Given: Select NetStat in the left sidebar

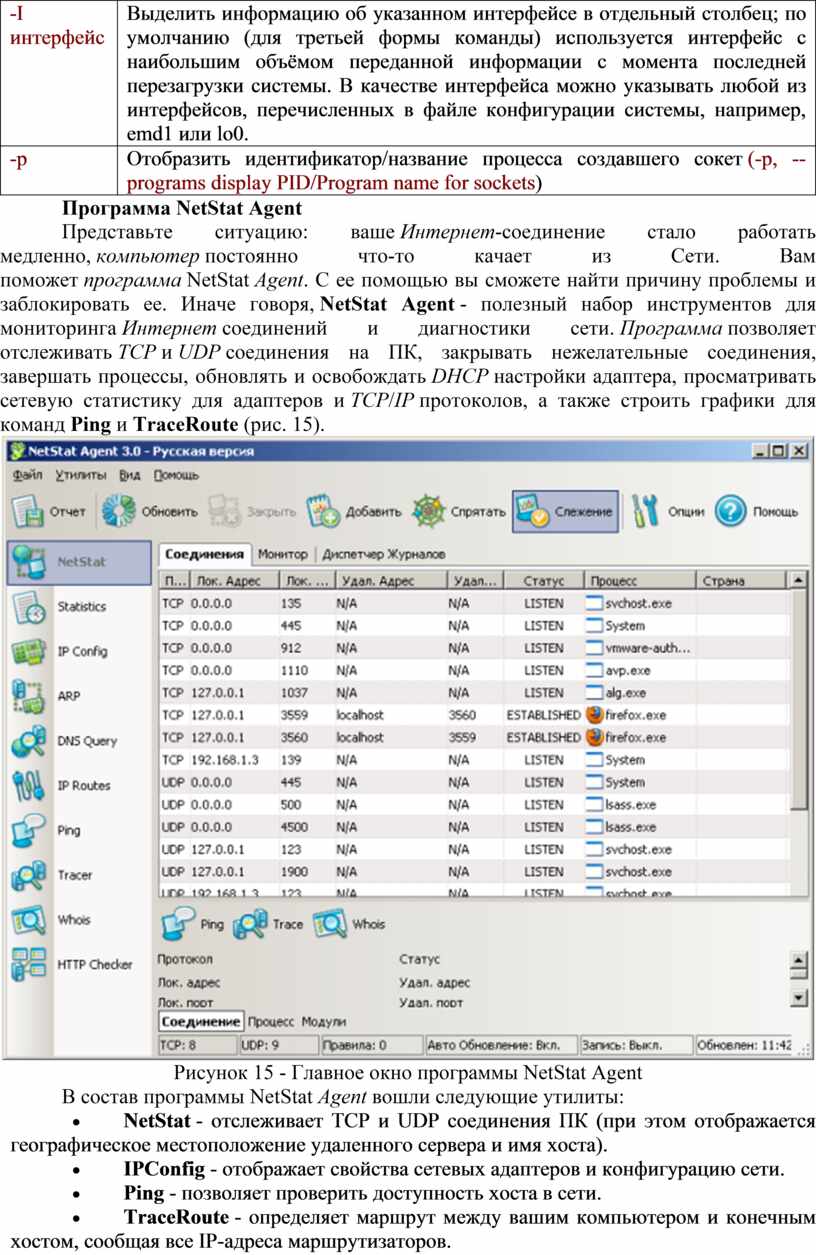Looking at the screenshot, I should (77, 562).
